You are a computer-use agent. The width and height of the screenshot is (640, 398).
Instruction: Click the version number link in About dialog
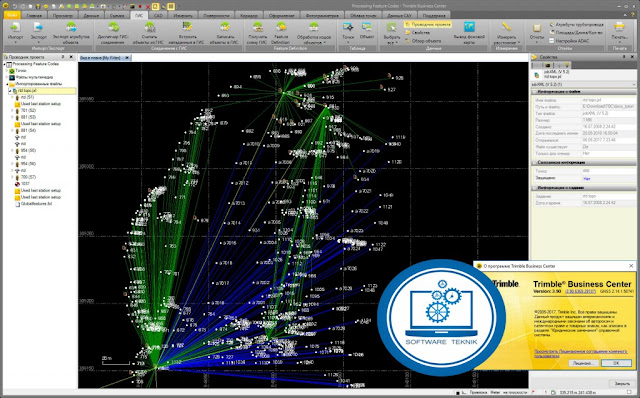point(580,291)
